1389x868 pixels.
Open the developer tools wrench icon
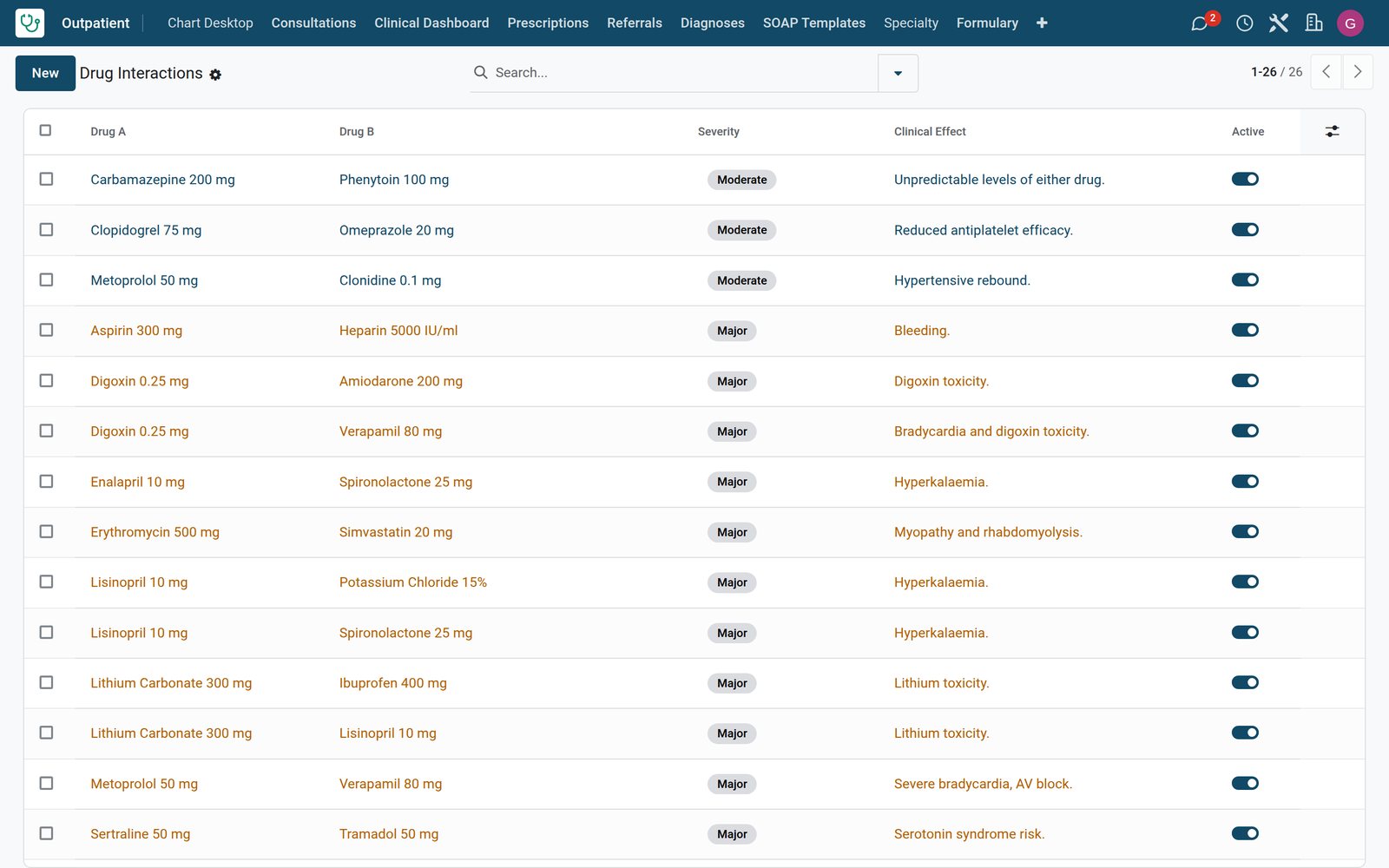tap(1278, 23)
